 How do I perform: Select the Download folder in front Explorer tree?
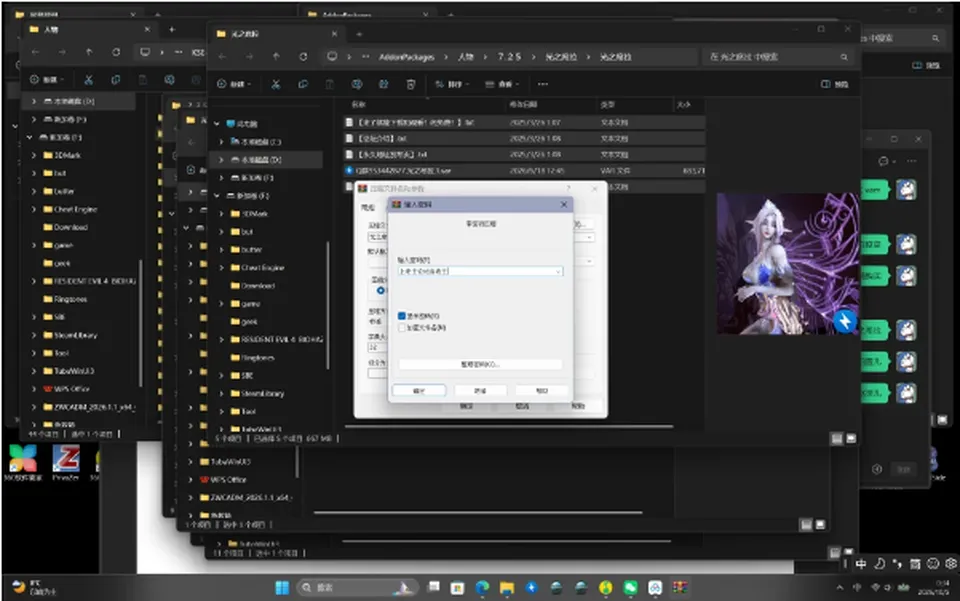point(258,286)
